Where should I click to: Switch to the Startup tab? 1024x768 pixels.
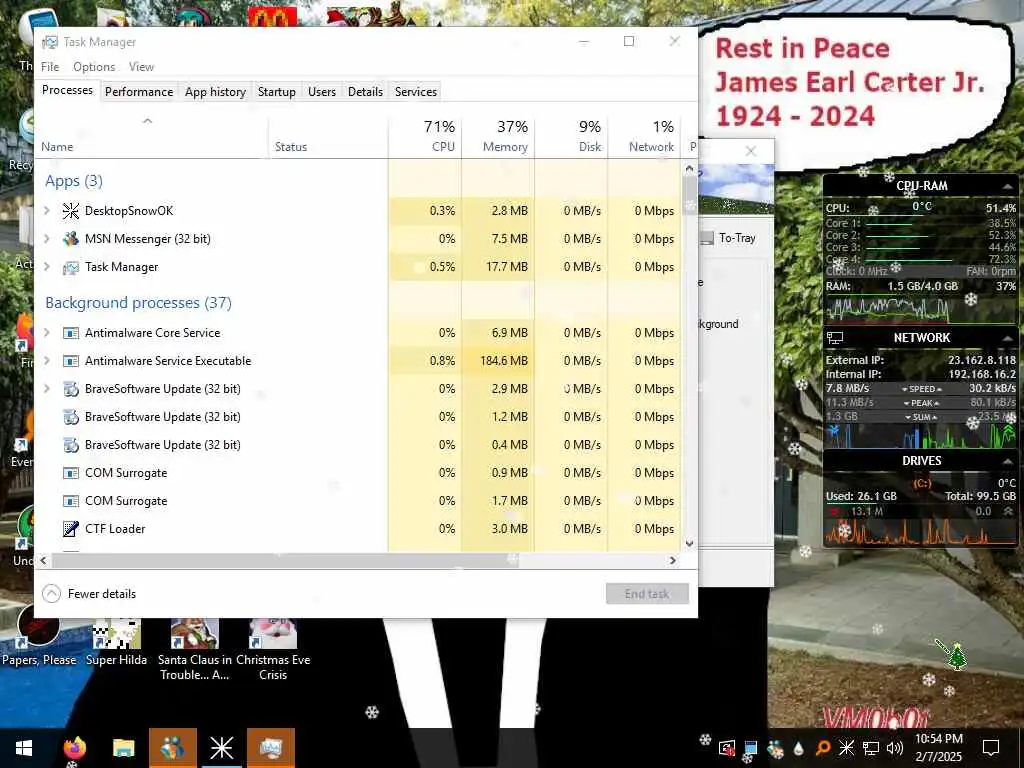277,92
